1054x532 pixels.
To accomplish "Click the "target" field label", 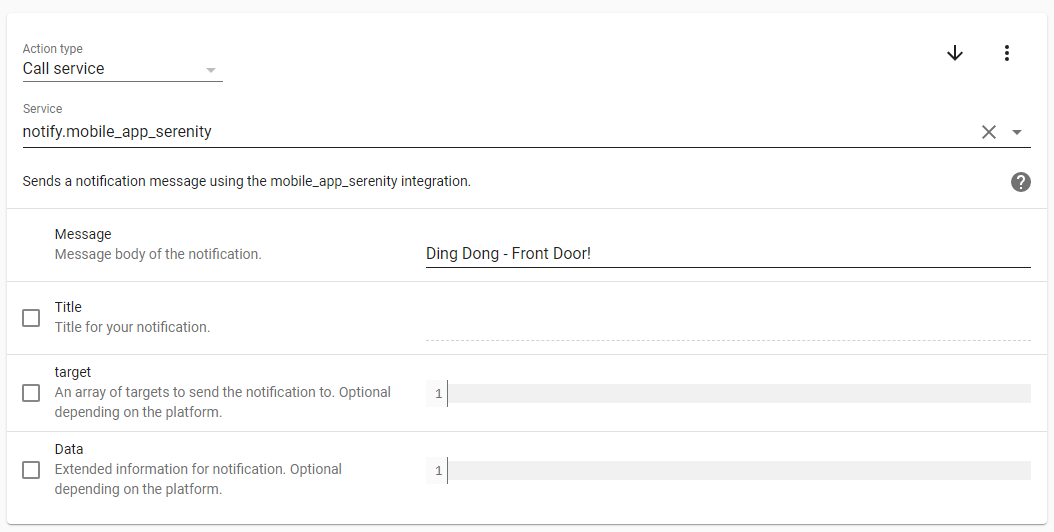I will coord(73,372).
